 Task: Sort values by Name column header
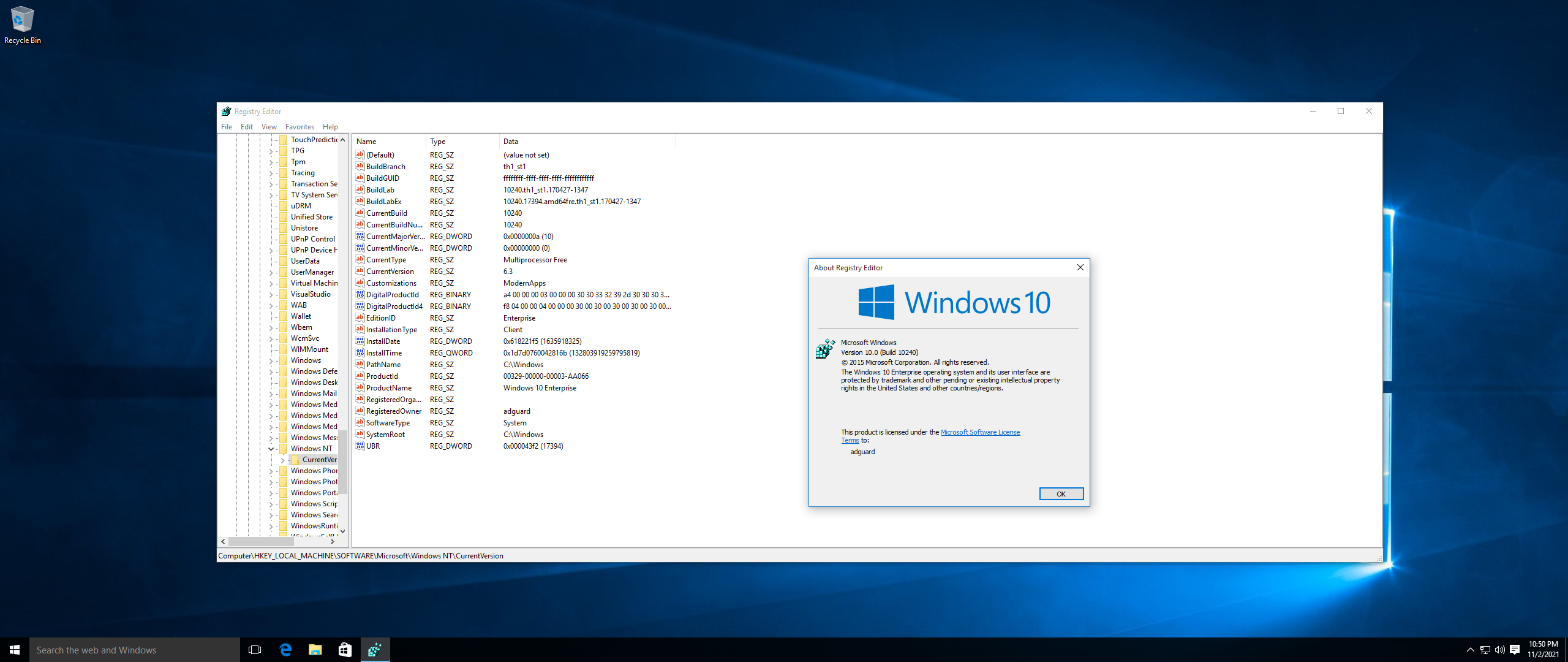pos(389,142)
